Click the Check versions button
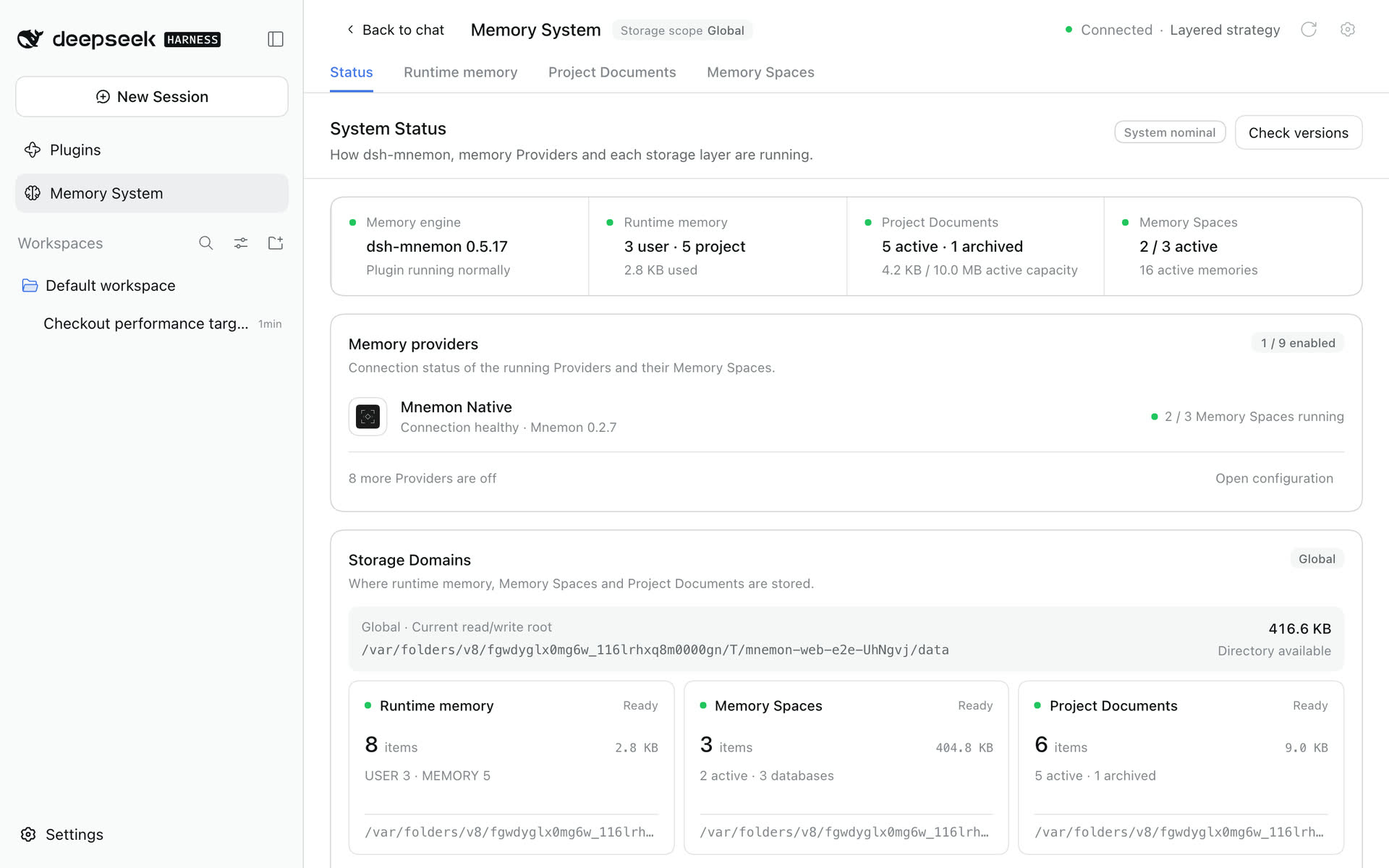The width and height of the screenshot is (1389, 868). [x=1299, y=133]
